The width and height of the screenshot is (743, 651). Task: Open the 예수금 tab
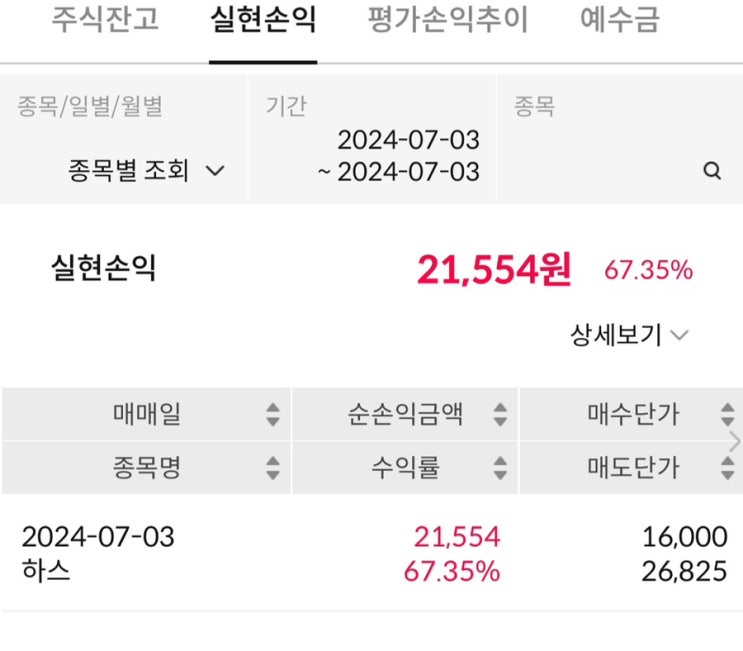click(620, 20)
